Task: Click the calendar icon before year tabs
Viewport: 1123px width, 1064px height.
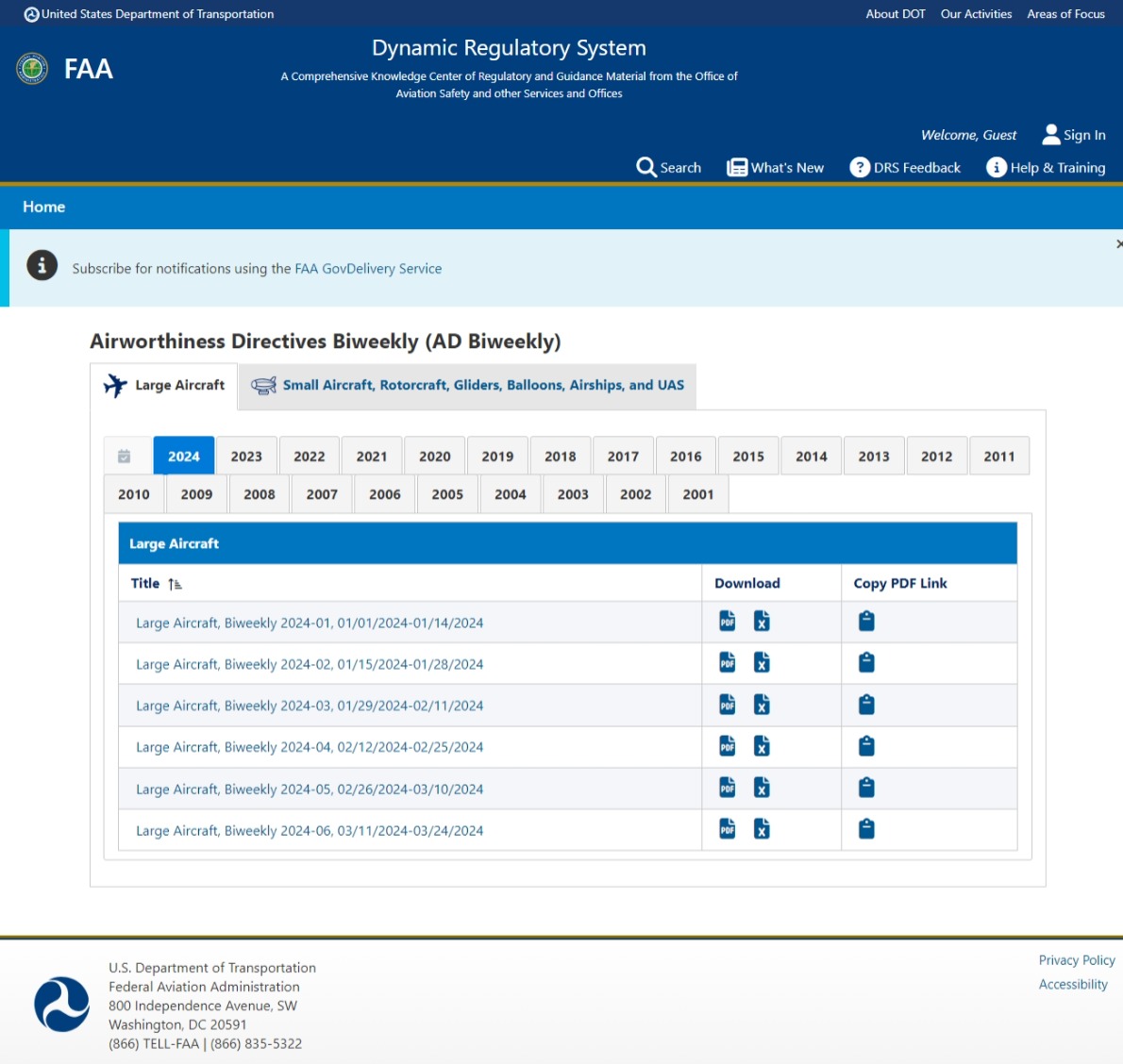Action: click(124, 457)
